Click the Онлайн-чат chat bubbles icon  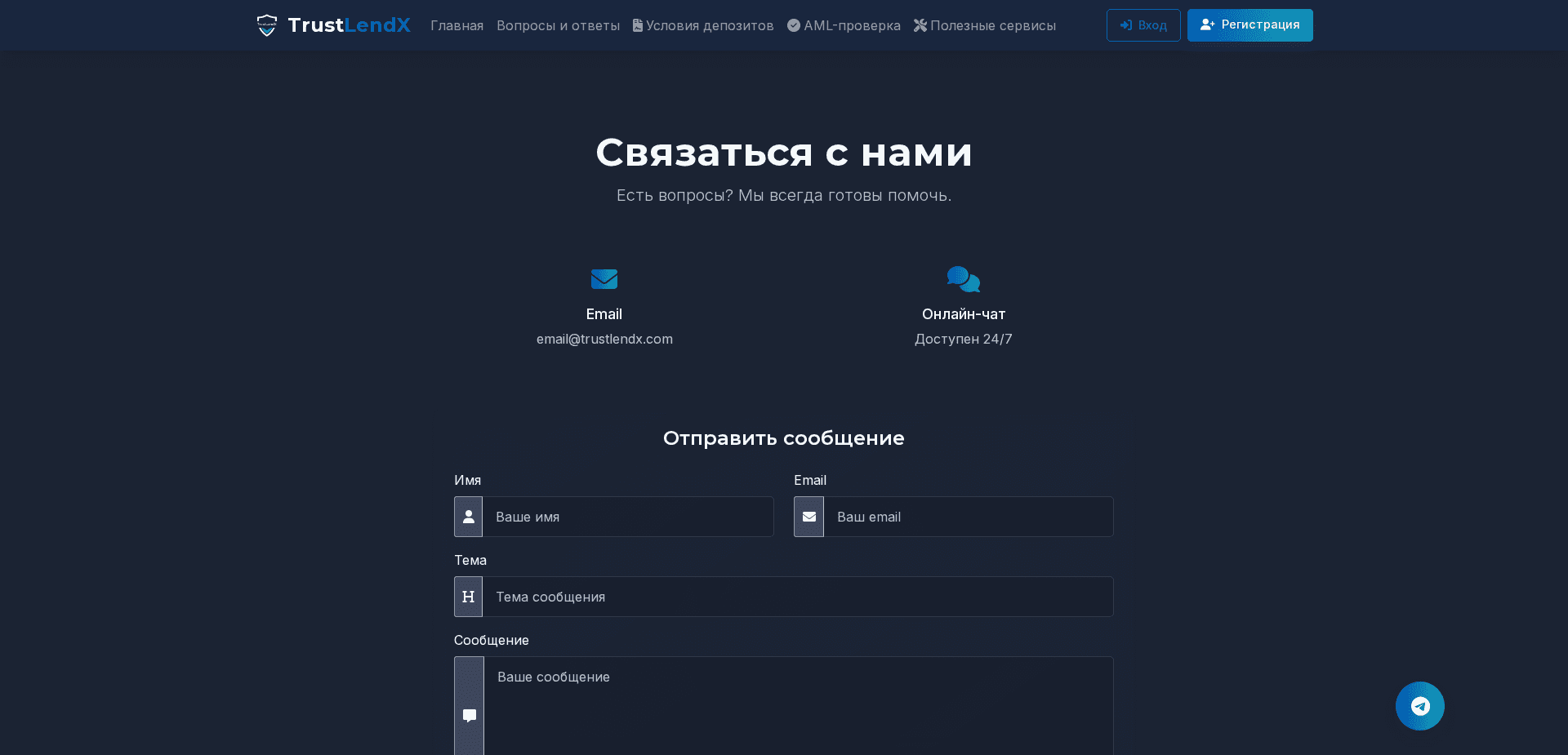[963, 279]
